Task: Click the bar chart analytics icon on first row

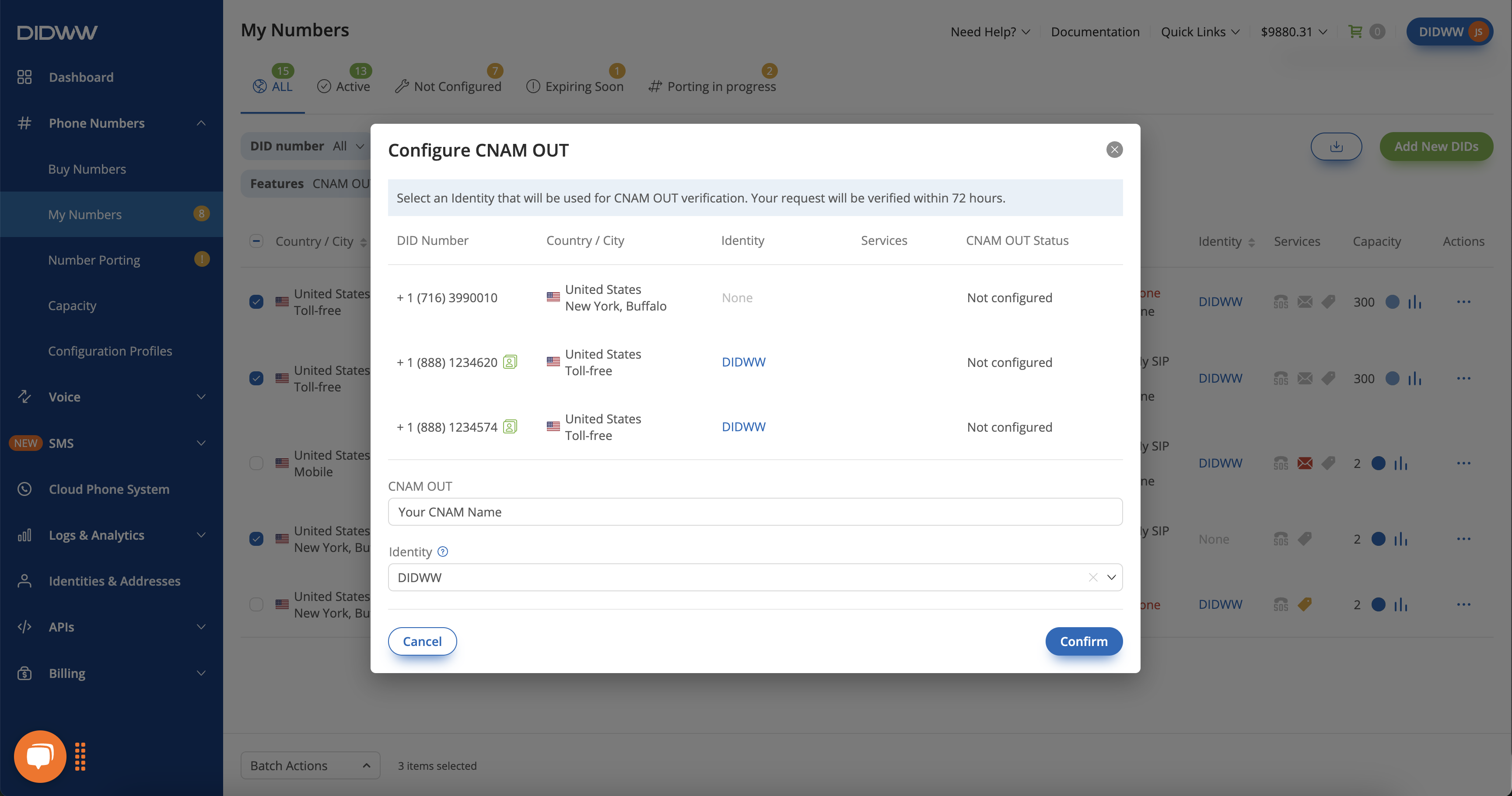Action: point(1416,301)
